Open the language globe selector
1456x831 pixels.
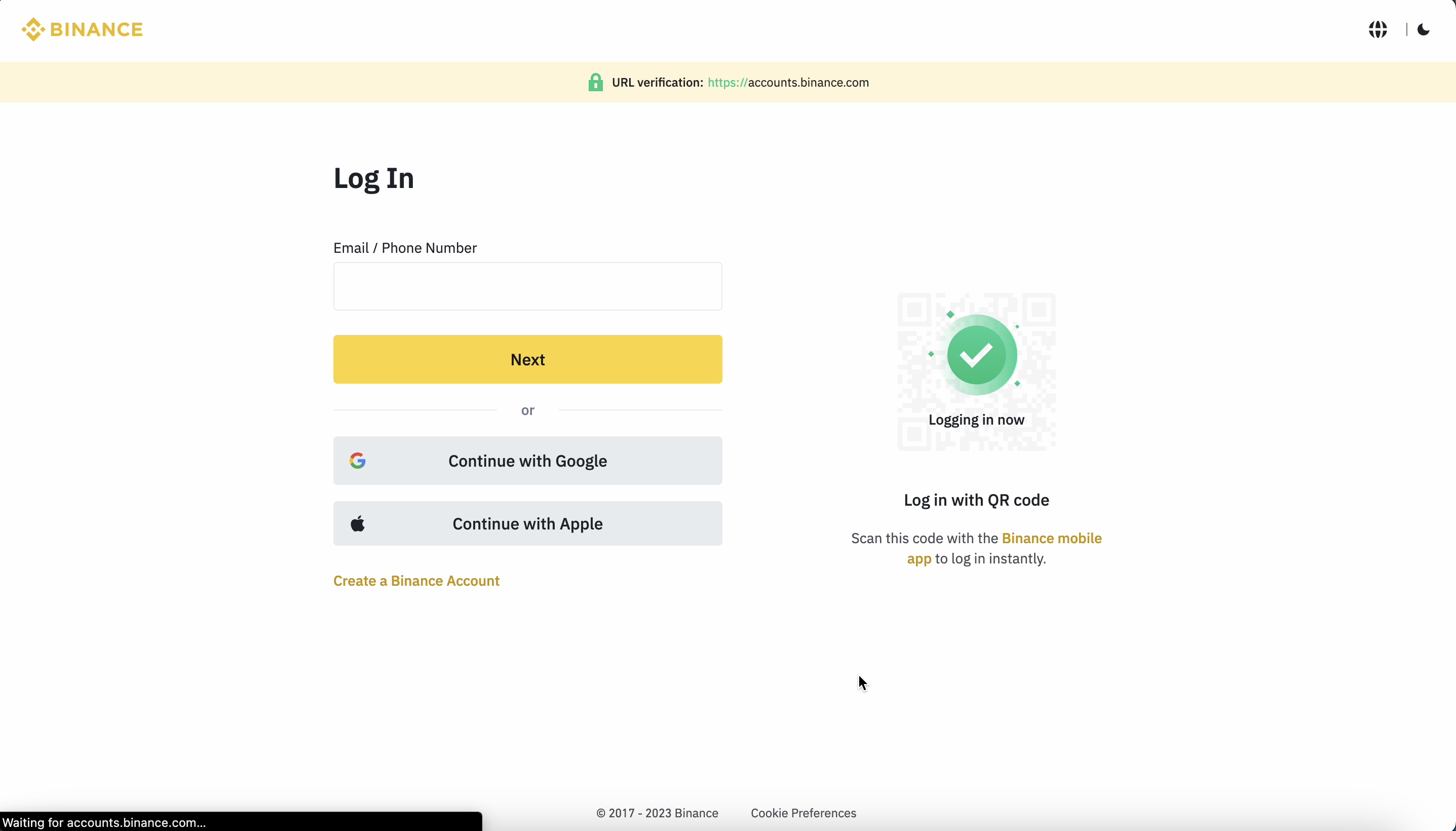pos(1378,29)
